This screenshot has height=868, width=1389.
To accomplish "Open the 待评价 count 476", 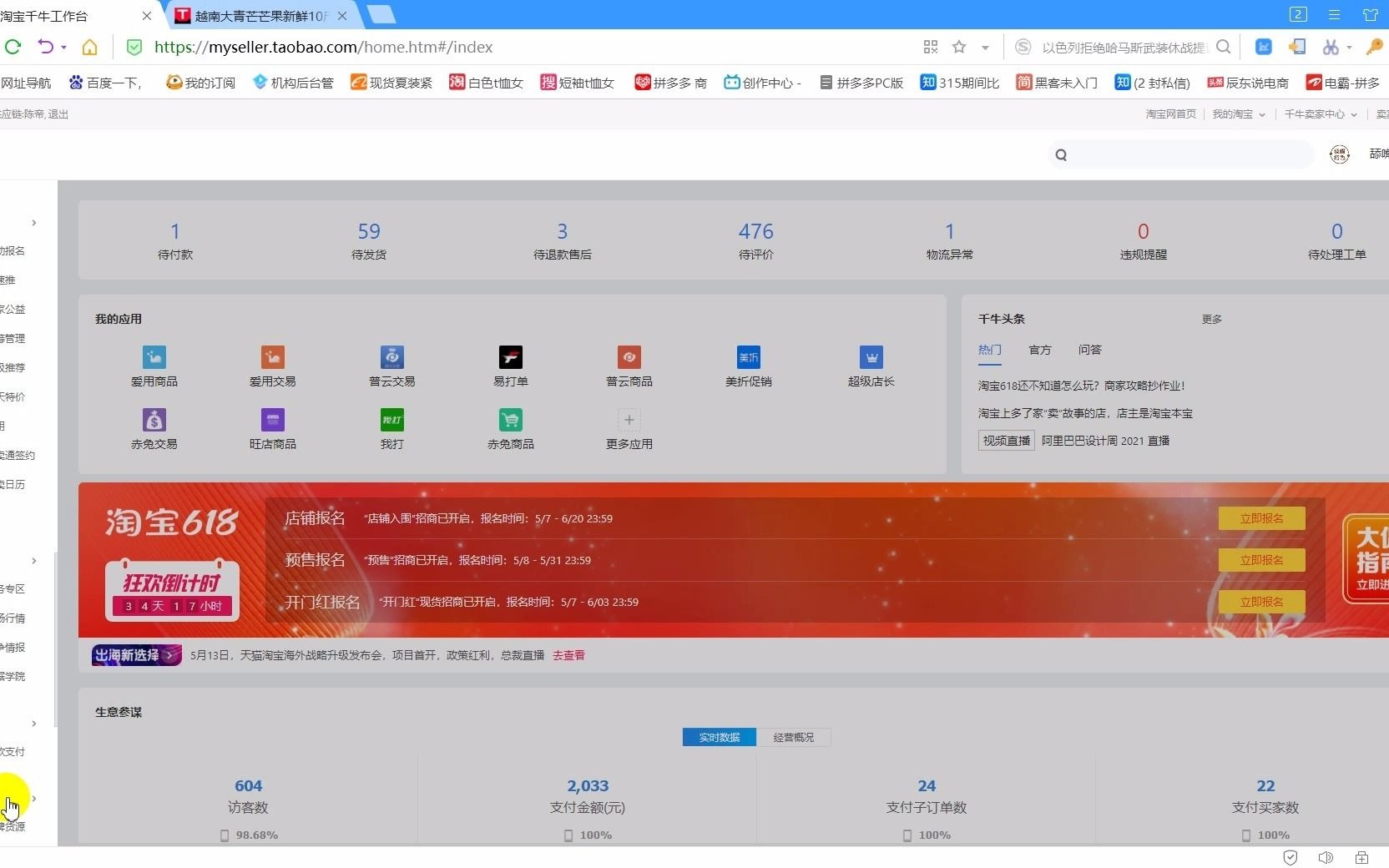I will [756, 231].
